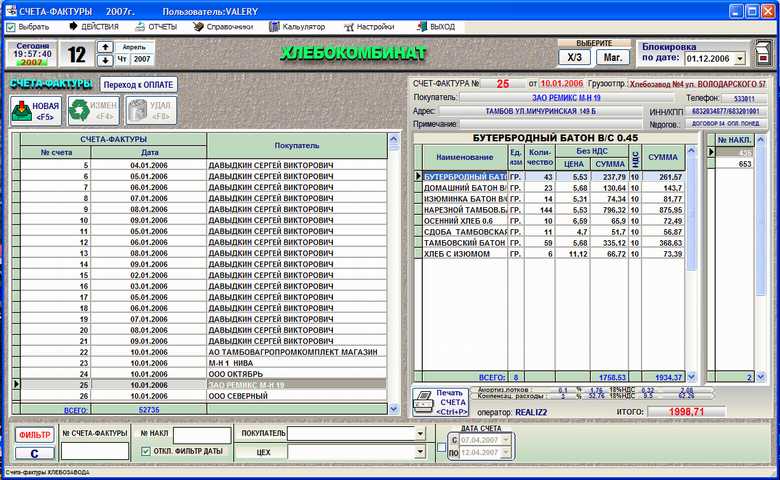
Task: Select invoice row 26 ООО СЕВЕРНЫЙ
Action: (x=203, y=396)
